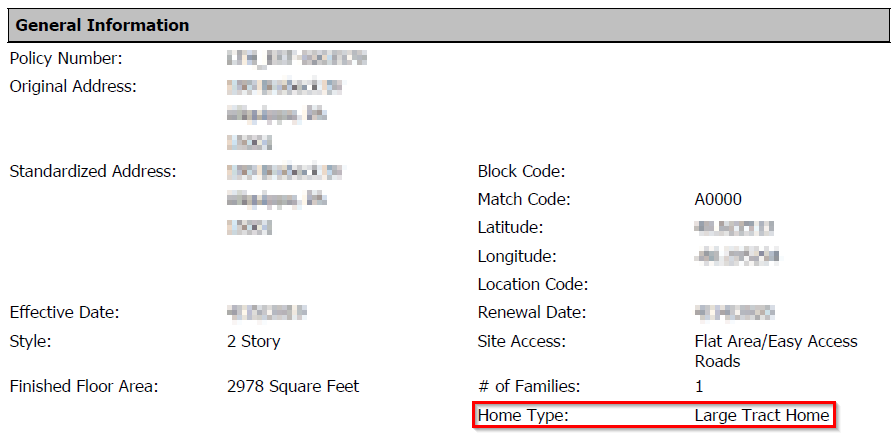This screenshot has width=895, height=433.
Task: Click the Effective Date label
Action: click(x=65, y=312)
